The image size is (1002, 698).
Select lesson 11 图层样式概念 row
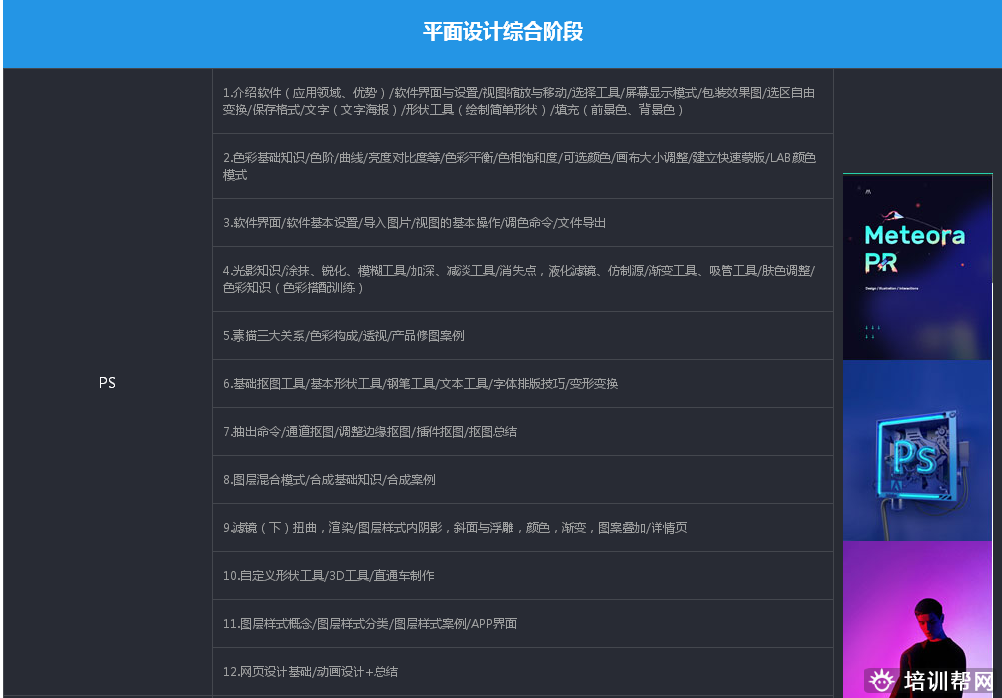tap(520, 623)
